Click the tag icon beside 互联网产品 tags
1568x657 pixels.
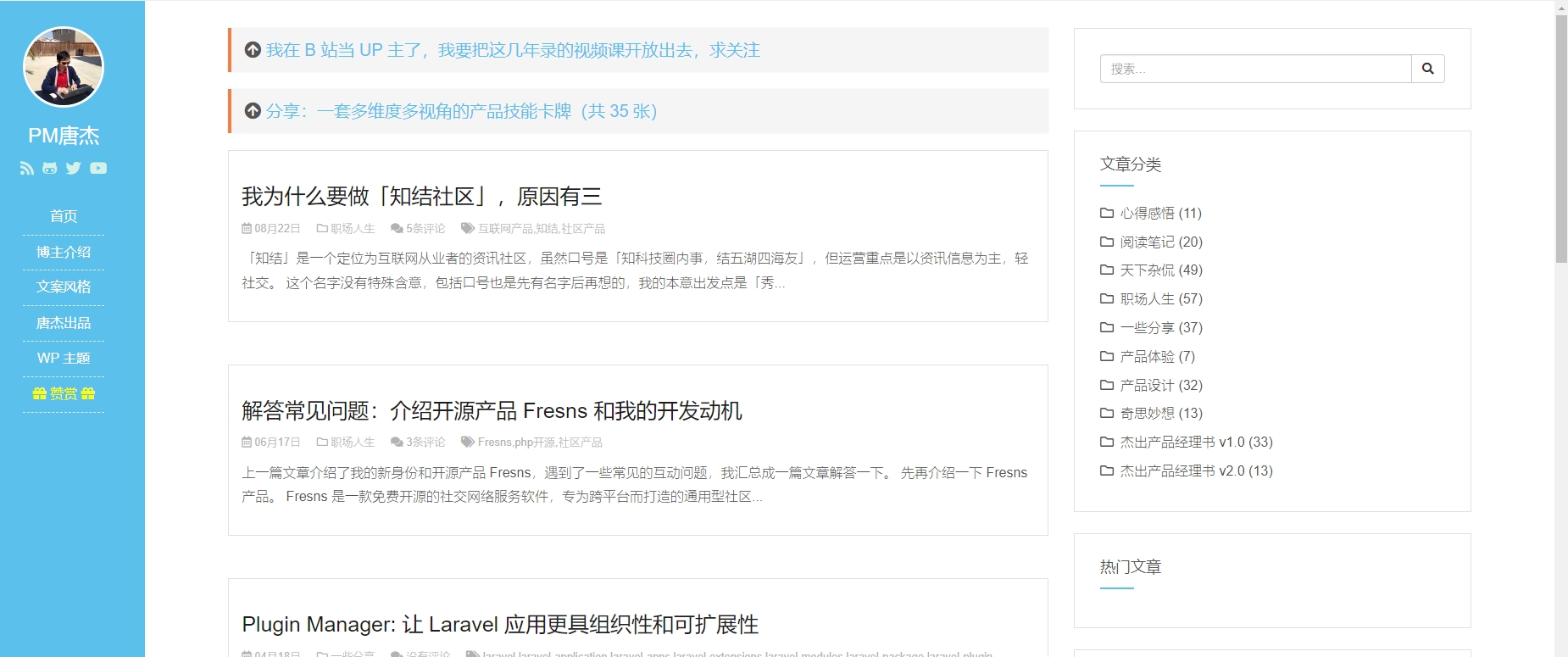(x=468, y=228)
